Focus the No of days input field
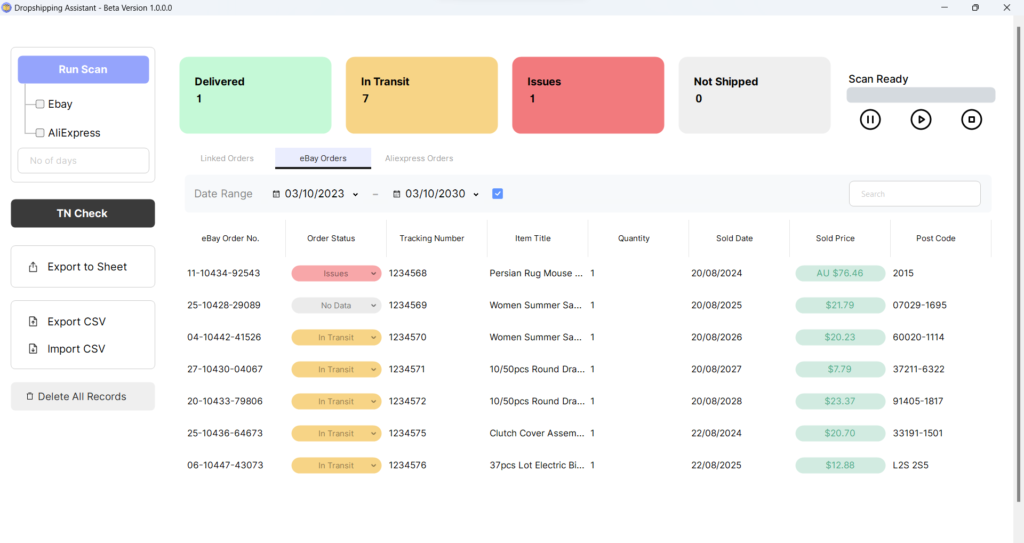 coord(83,161)
